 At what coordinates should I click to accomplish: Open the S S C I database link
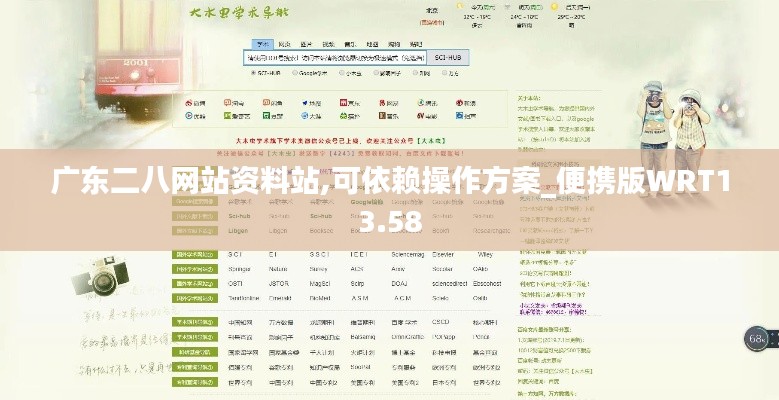coord(319,254)
